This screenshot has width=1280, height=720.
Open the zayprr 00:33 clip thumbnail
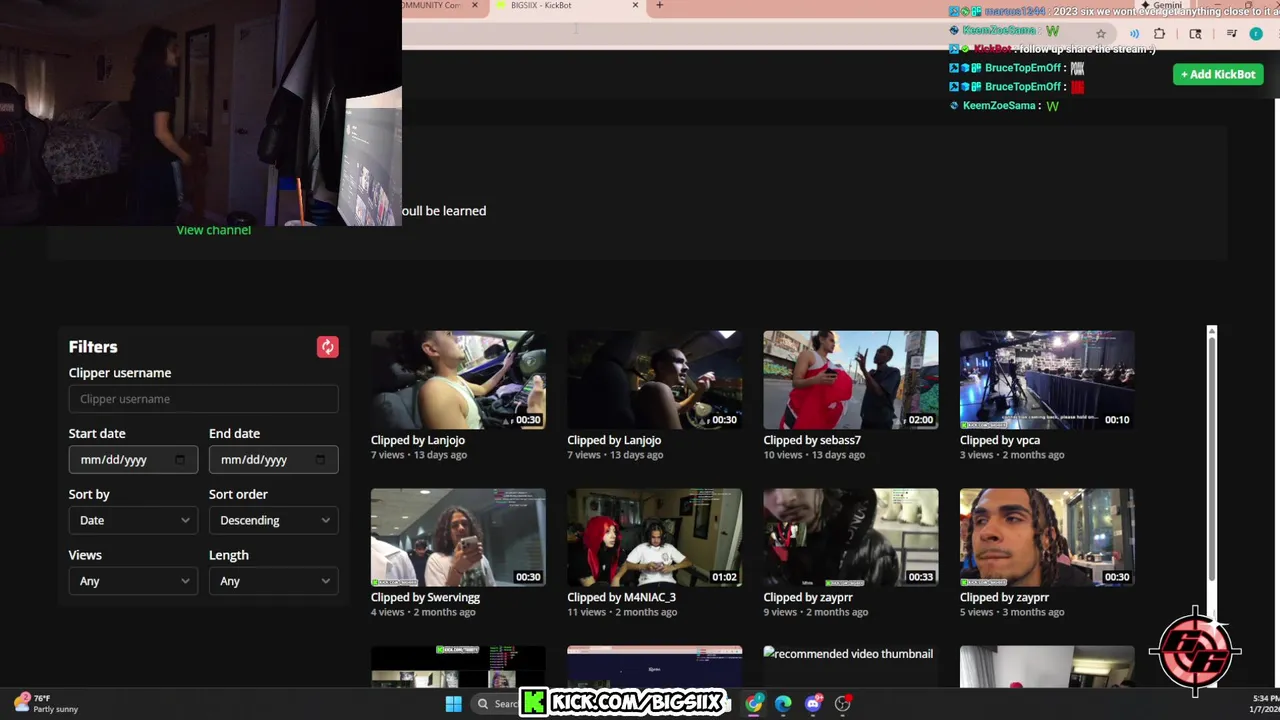[851, 537]
